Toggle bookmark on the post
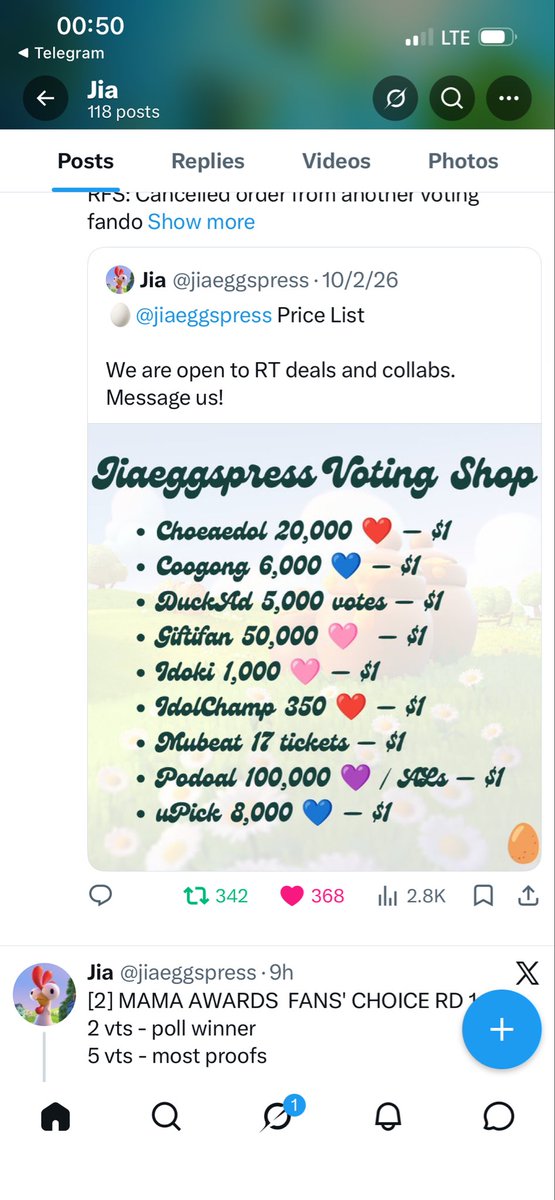555x1200 pixels. pyautogui.click(x=483, y=895)
